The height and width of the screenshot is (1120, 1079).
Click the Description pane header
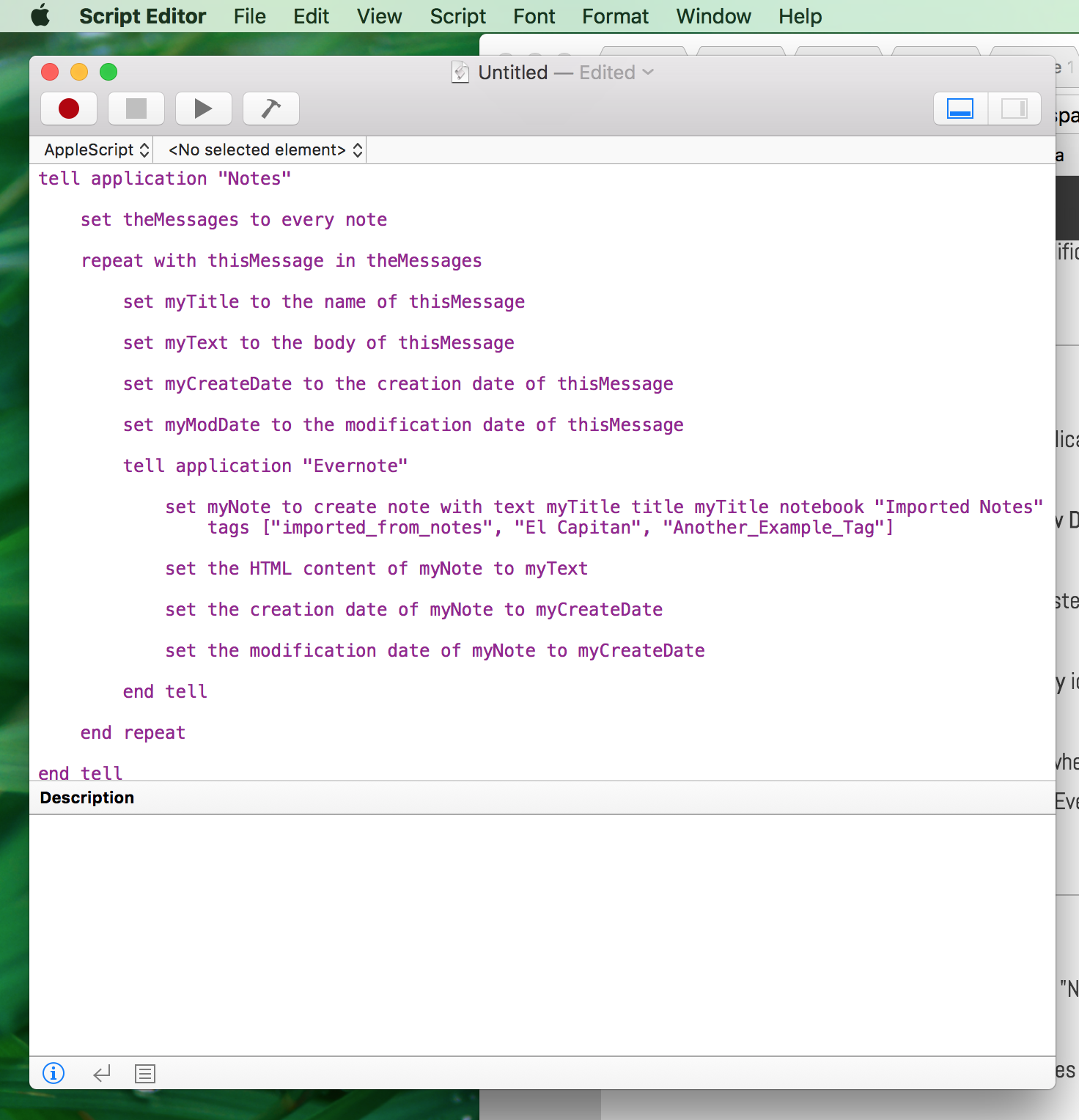click(x=542, y=797)
